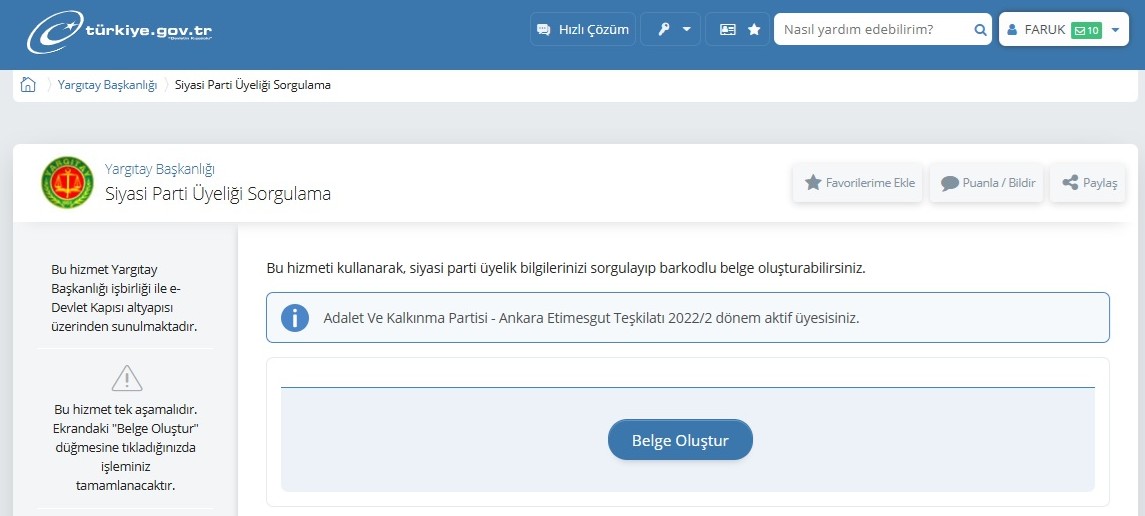Open the green messages badge showing 10

(x=1086, y=30)
